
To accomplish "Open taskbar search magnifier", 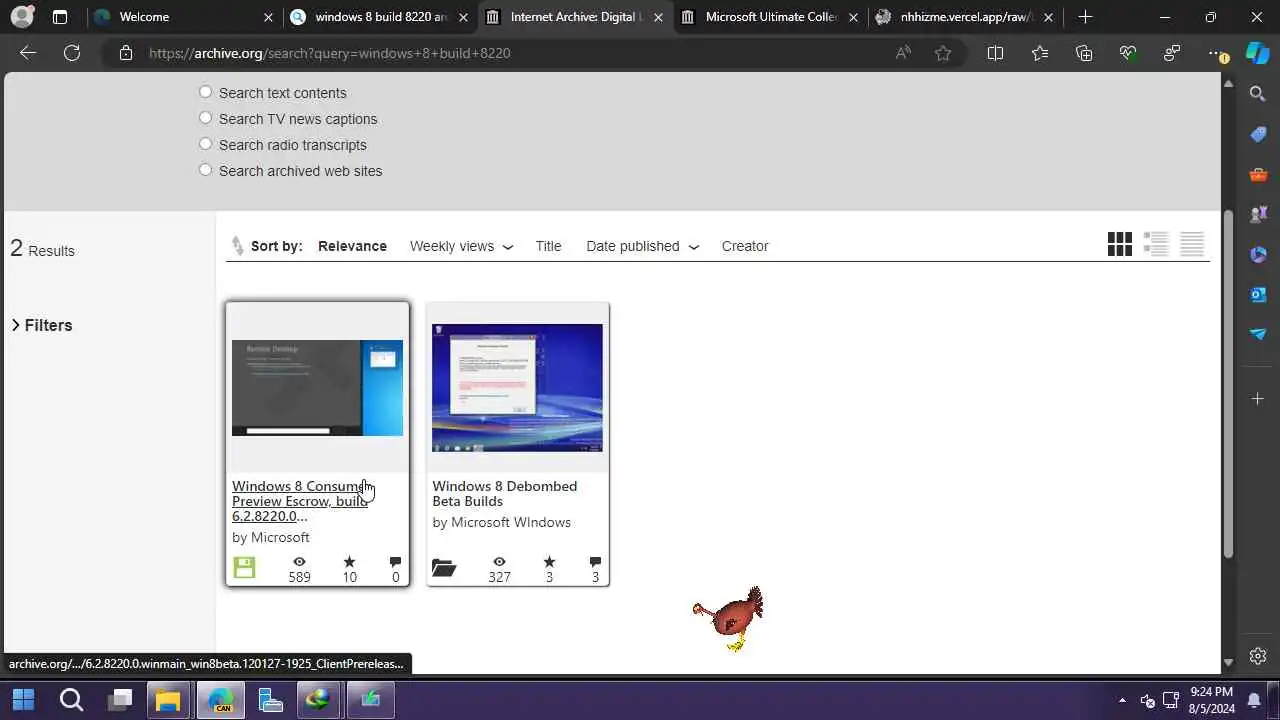I will click(71, 699).
